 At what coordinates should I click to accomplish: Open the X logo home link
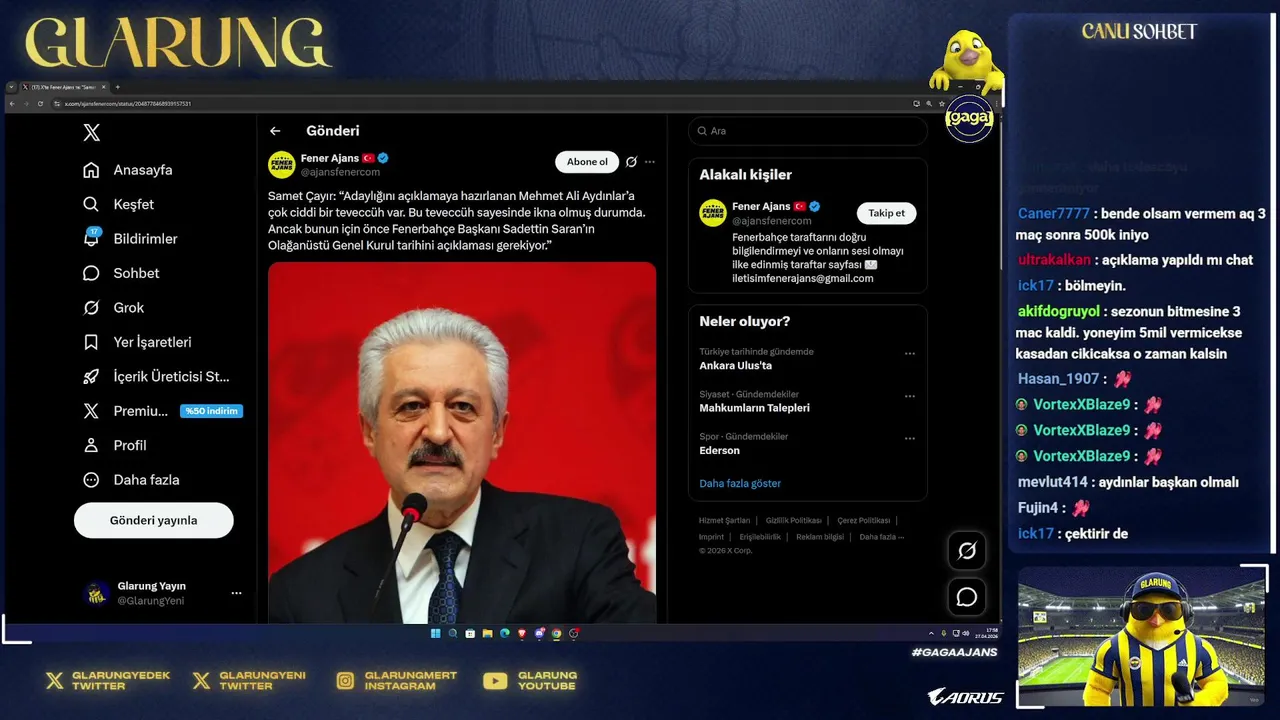pyautogui.click(x=91, y=132)
